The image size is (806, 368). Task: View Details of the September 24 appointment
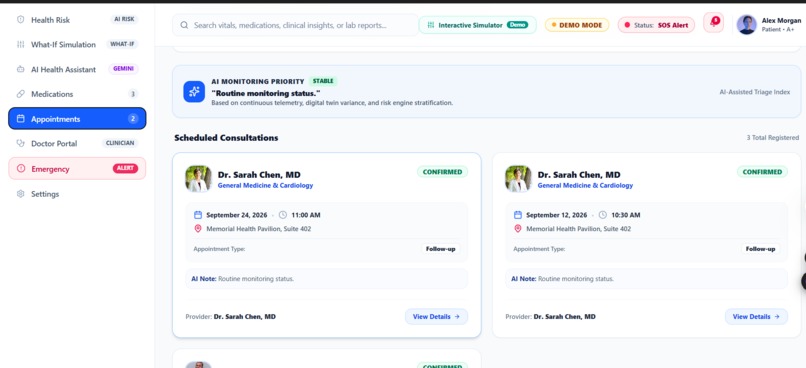436,317
